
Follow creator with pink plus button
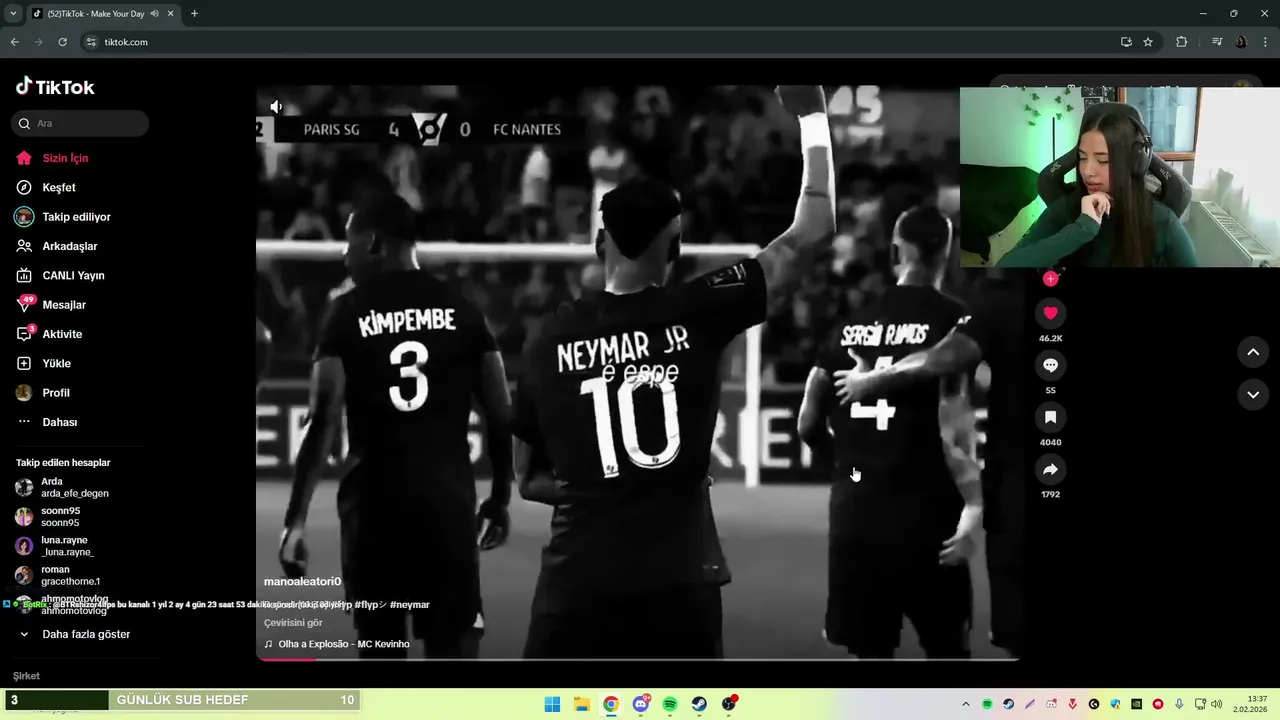[1050, 279]
